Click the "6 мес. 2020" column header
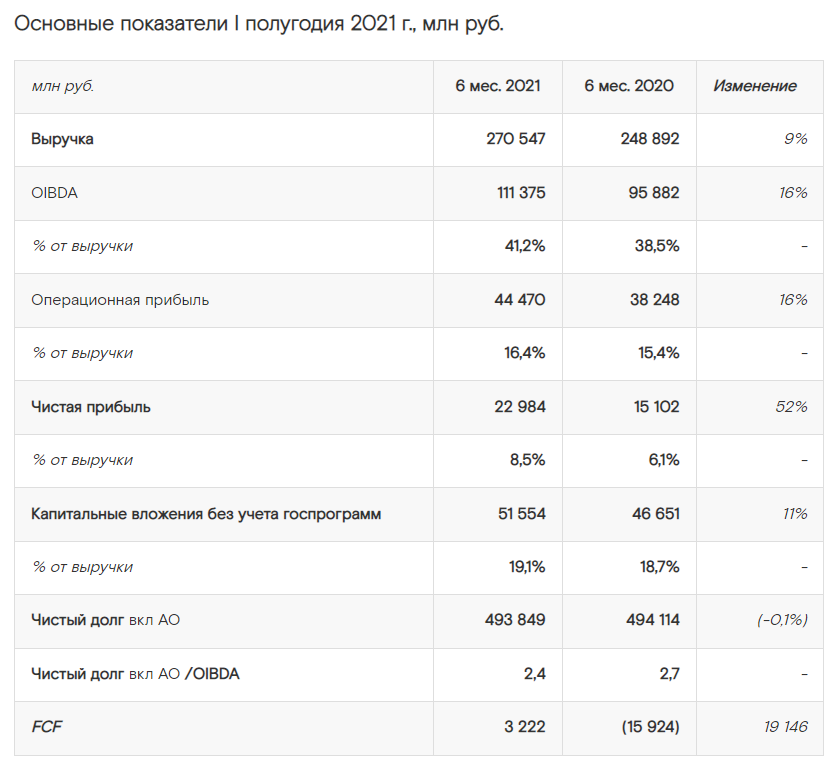Viewport: 830px width, 764px height. [x=629, y=86]
